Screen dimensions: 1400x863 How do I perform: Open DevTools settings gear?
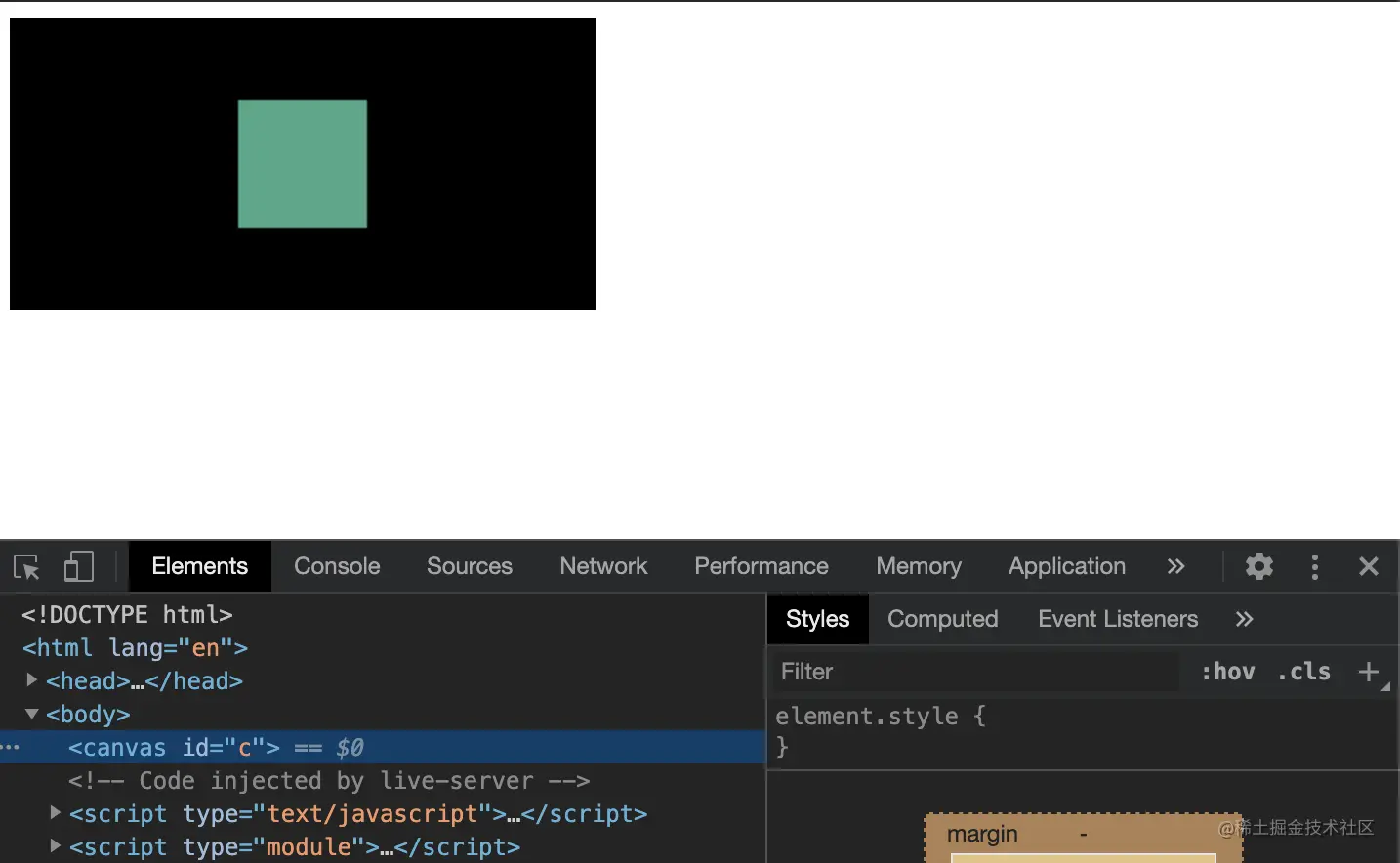pos(1259,566)
